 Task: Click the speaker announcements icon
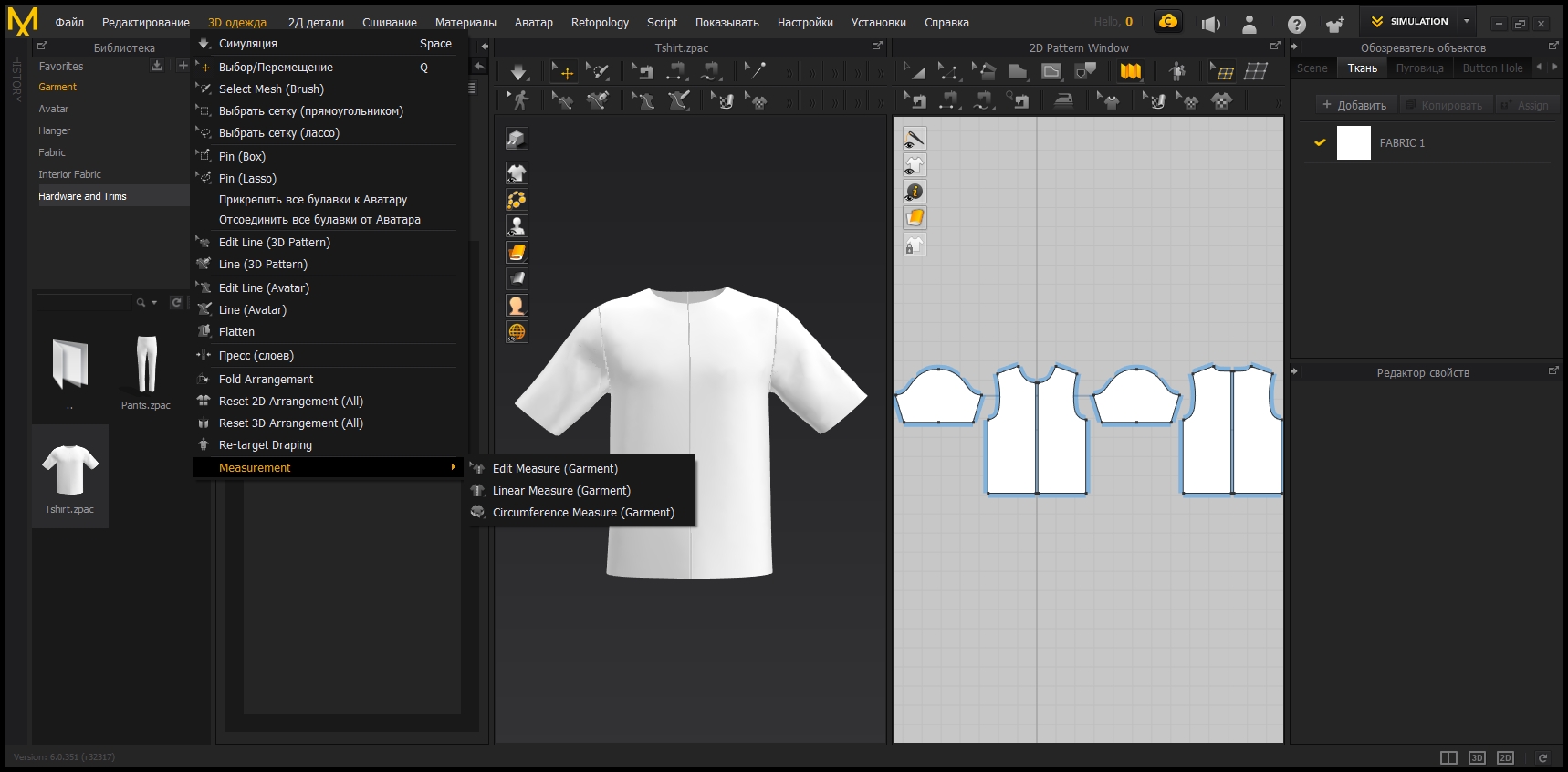(x=1210, y=25)
